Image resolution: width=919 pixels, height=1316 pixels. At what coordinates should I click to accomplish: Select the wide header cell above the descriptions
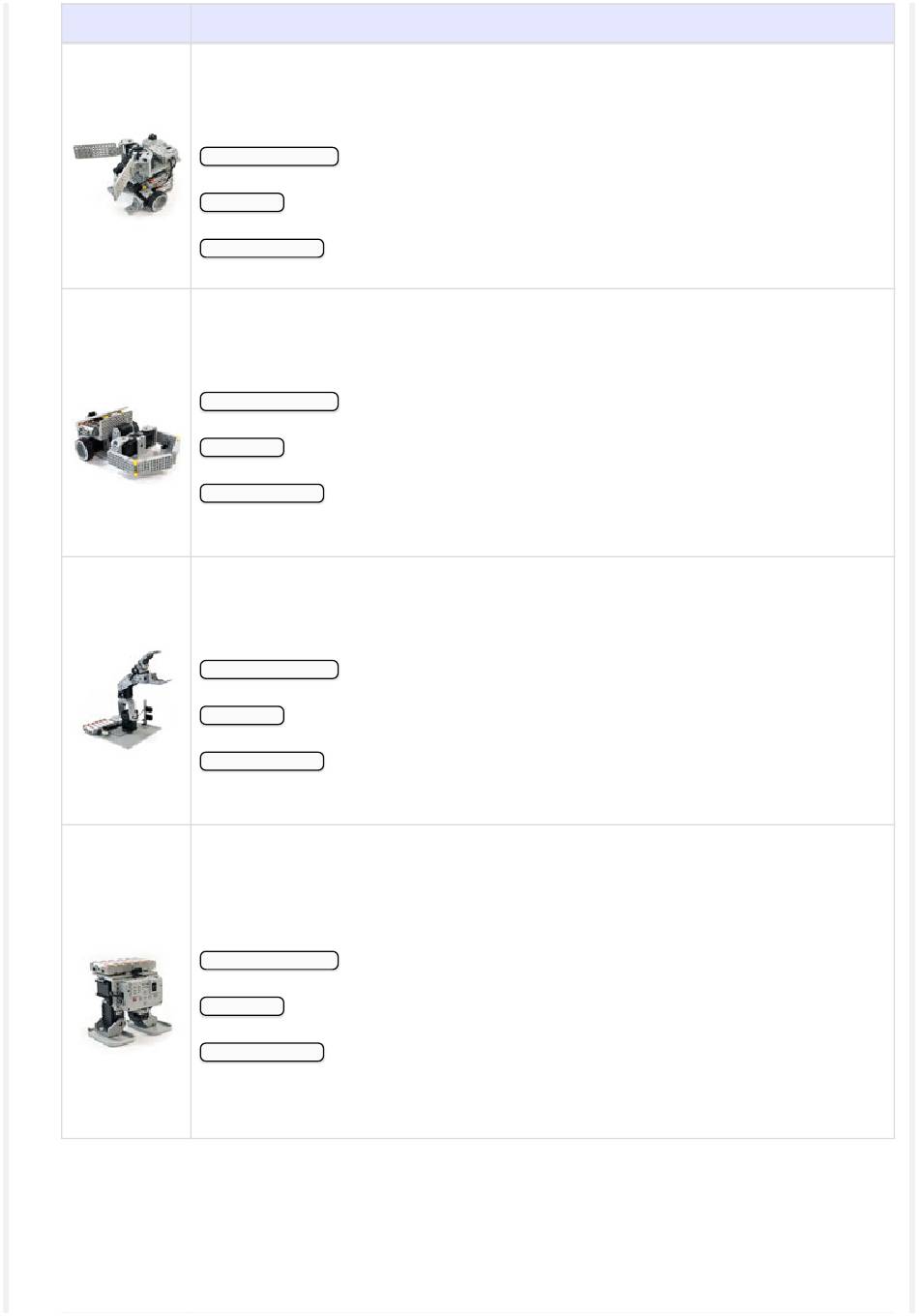[543, 23]
